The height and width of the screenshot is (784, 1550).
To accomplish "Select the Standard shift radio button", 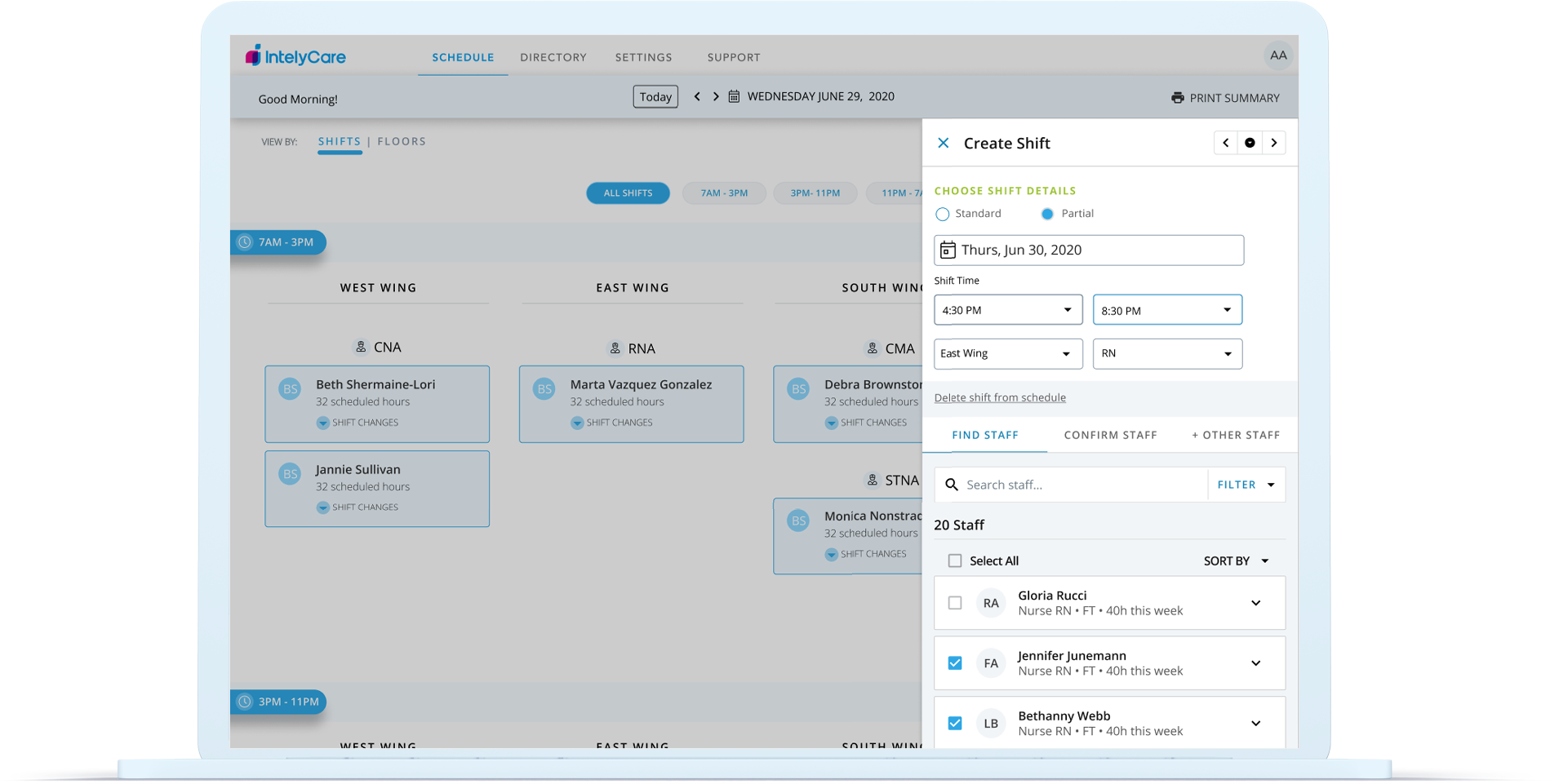I will 943,214.
